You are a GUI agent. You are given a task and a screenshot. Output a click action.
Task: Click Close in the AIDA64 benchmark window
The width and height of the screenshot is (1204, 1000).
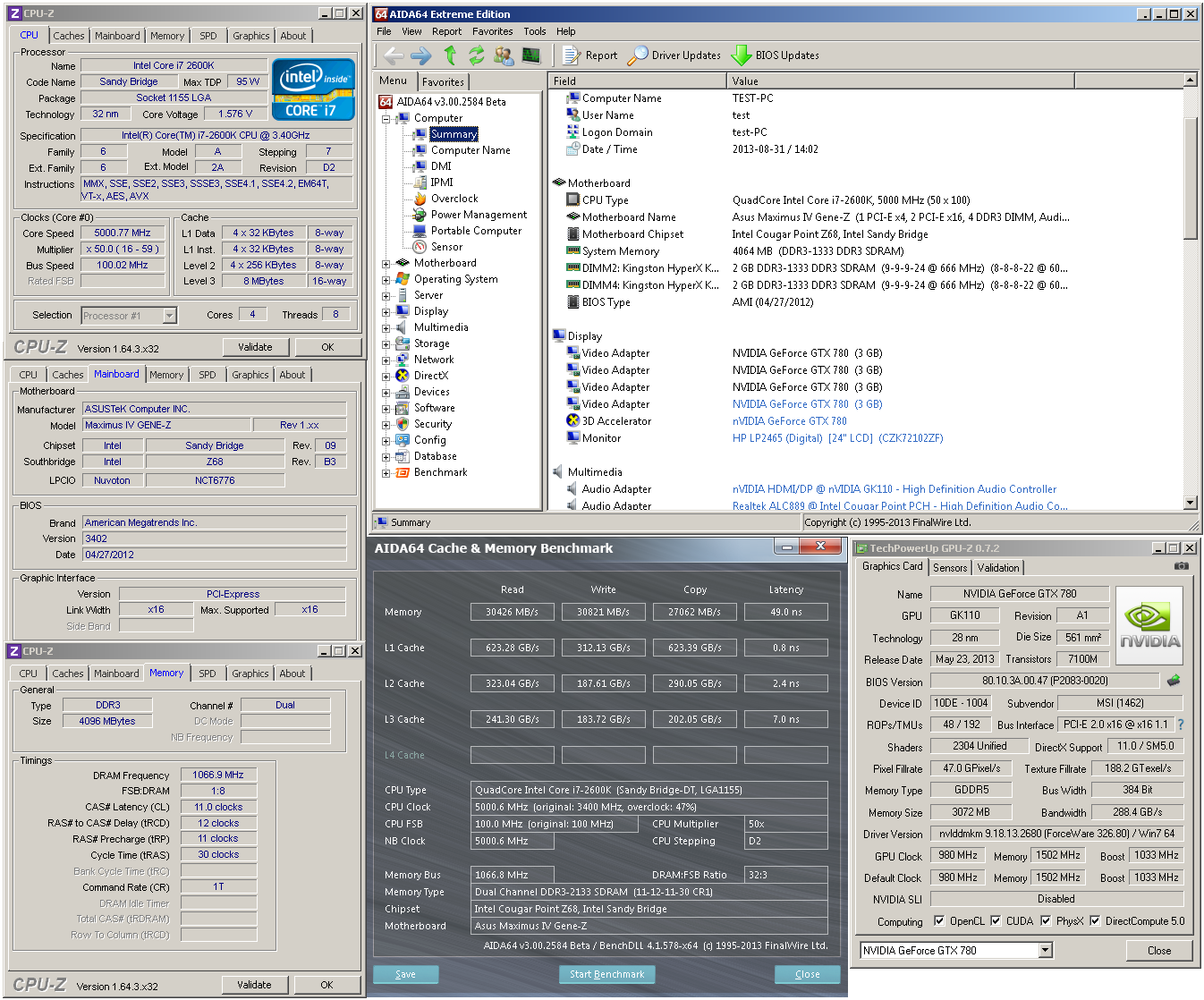(x=808, y=974)
